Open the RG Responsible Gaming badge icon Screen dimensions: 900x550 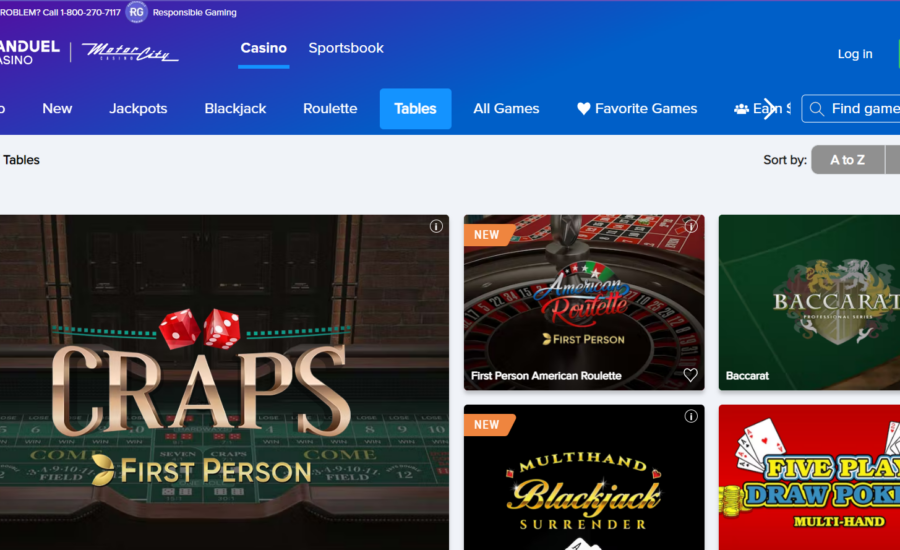click(136, 12)
